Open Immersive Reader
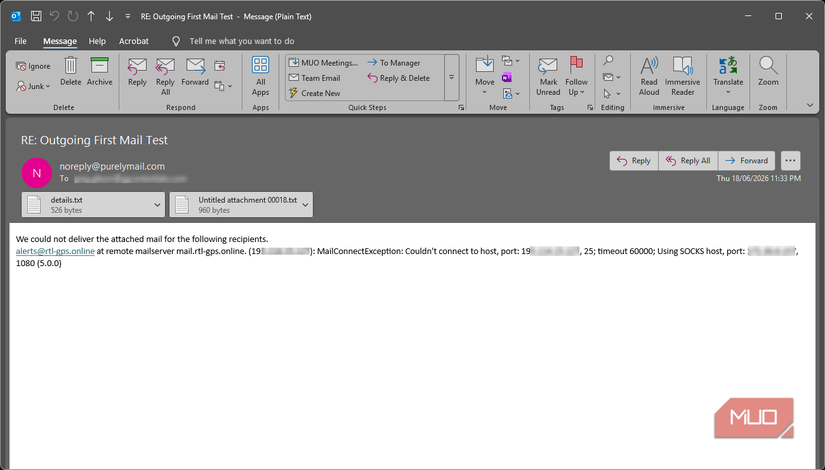The width and height of the screenshot is (825, 470). point(682,76)
